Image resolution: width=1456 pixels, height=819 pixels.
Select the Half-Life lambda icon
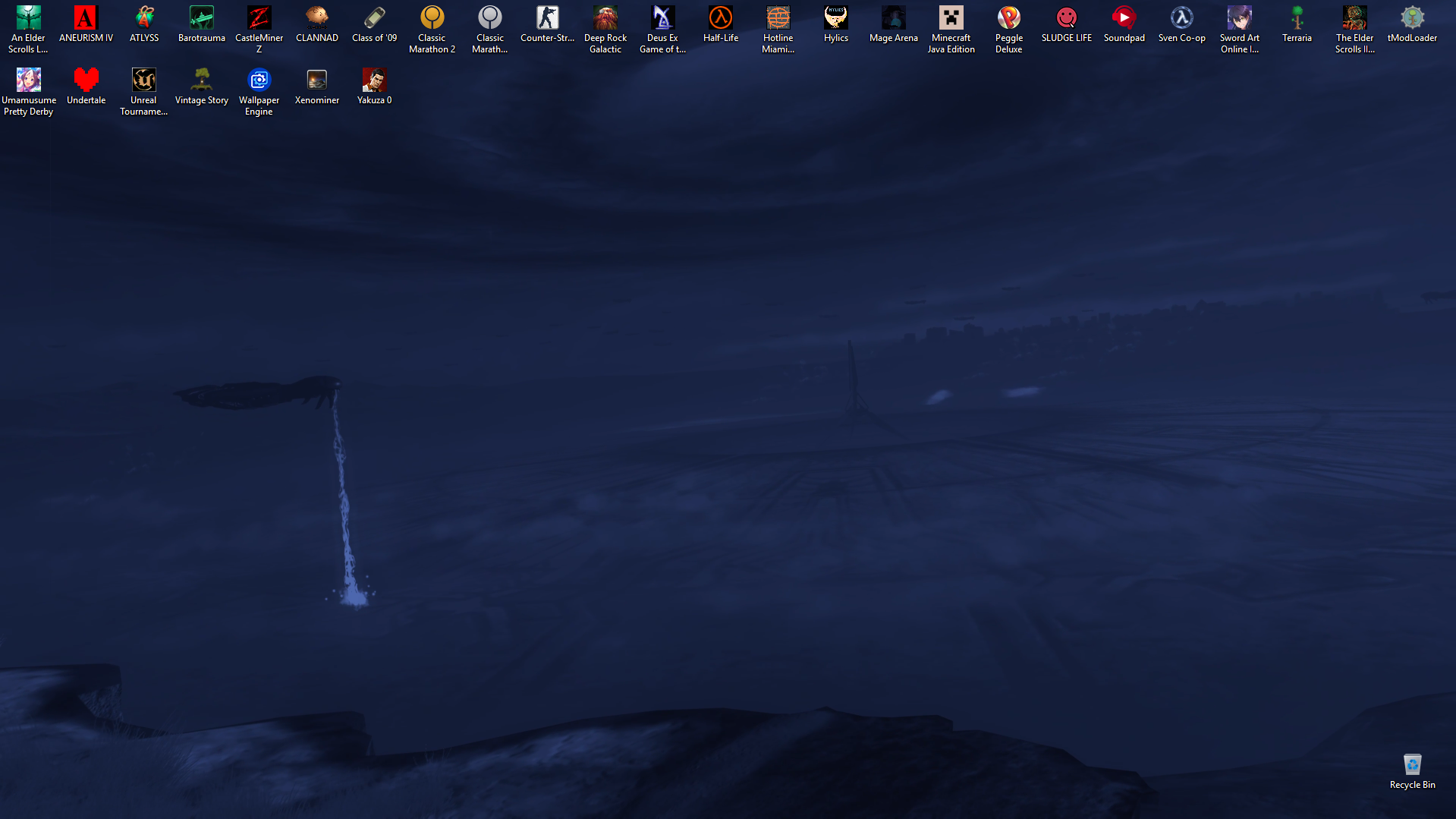click(x=721, y=24)
